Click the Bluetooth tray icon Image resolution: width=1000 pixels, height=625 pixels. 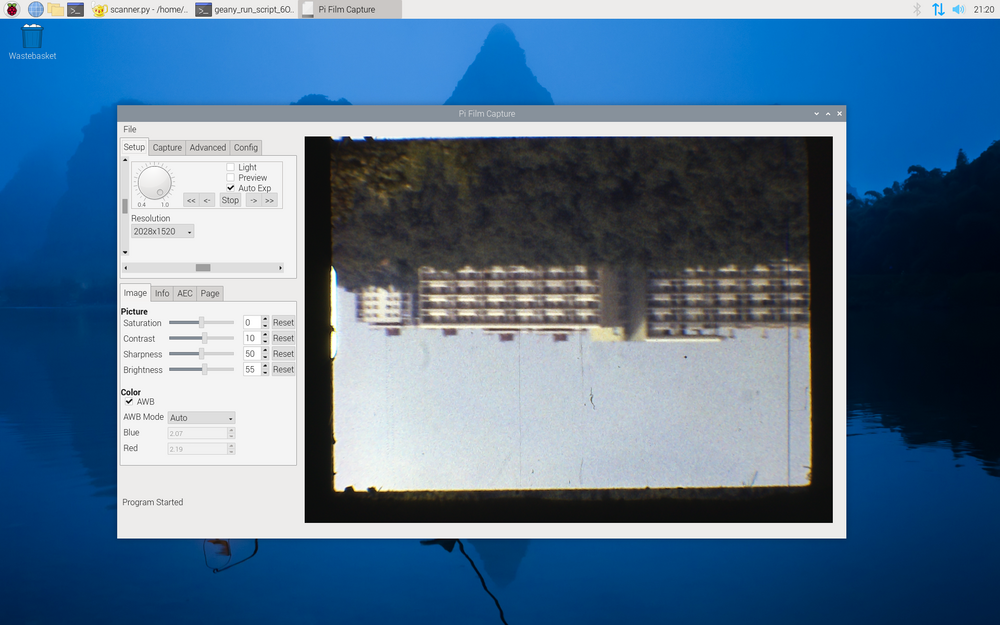917,9
